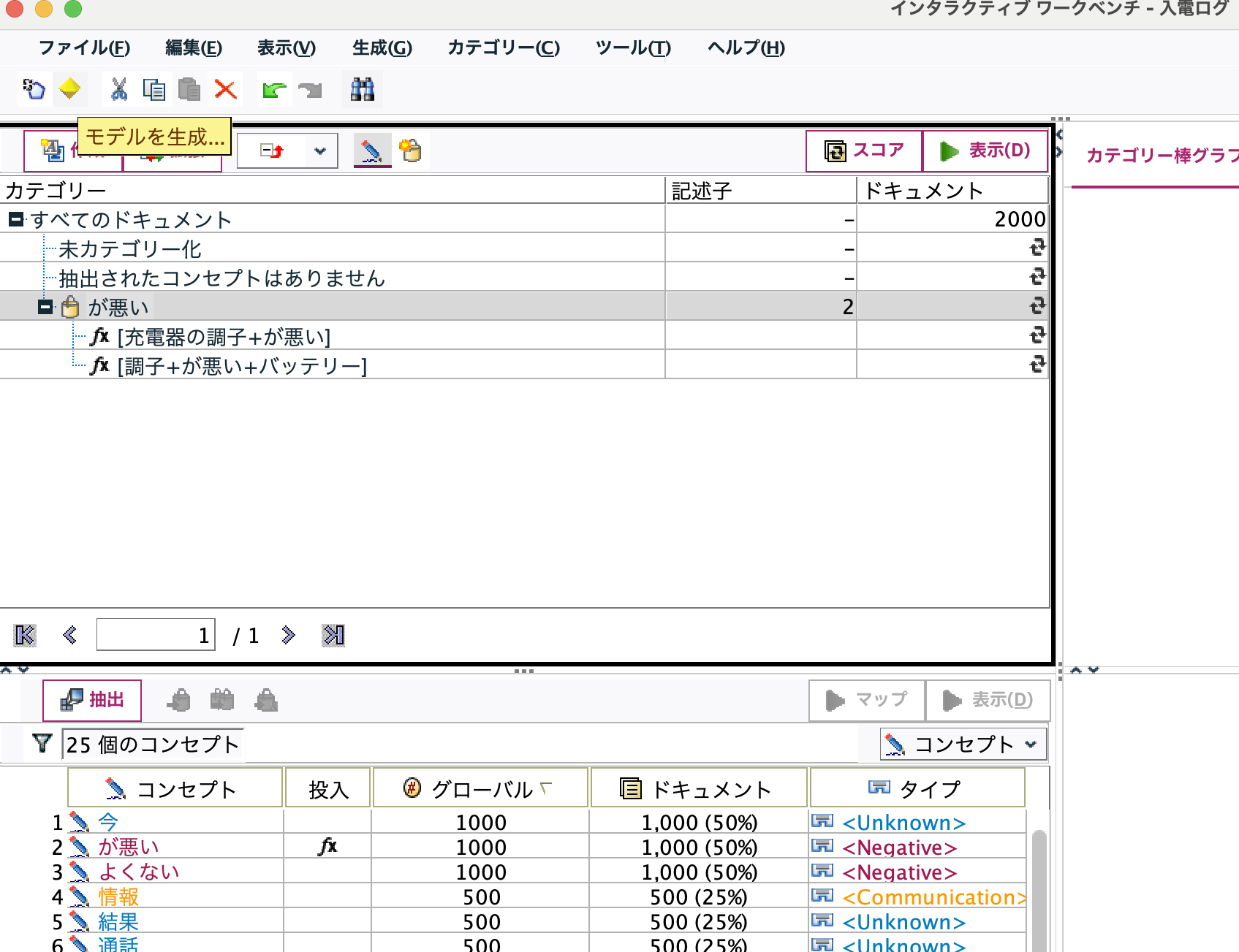This screenshot has height=952, width=1239.
Task: Collapse the すべてのドキュメント tree node
Action: [16, 218]
